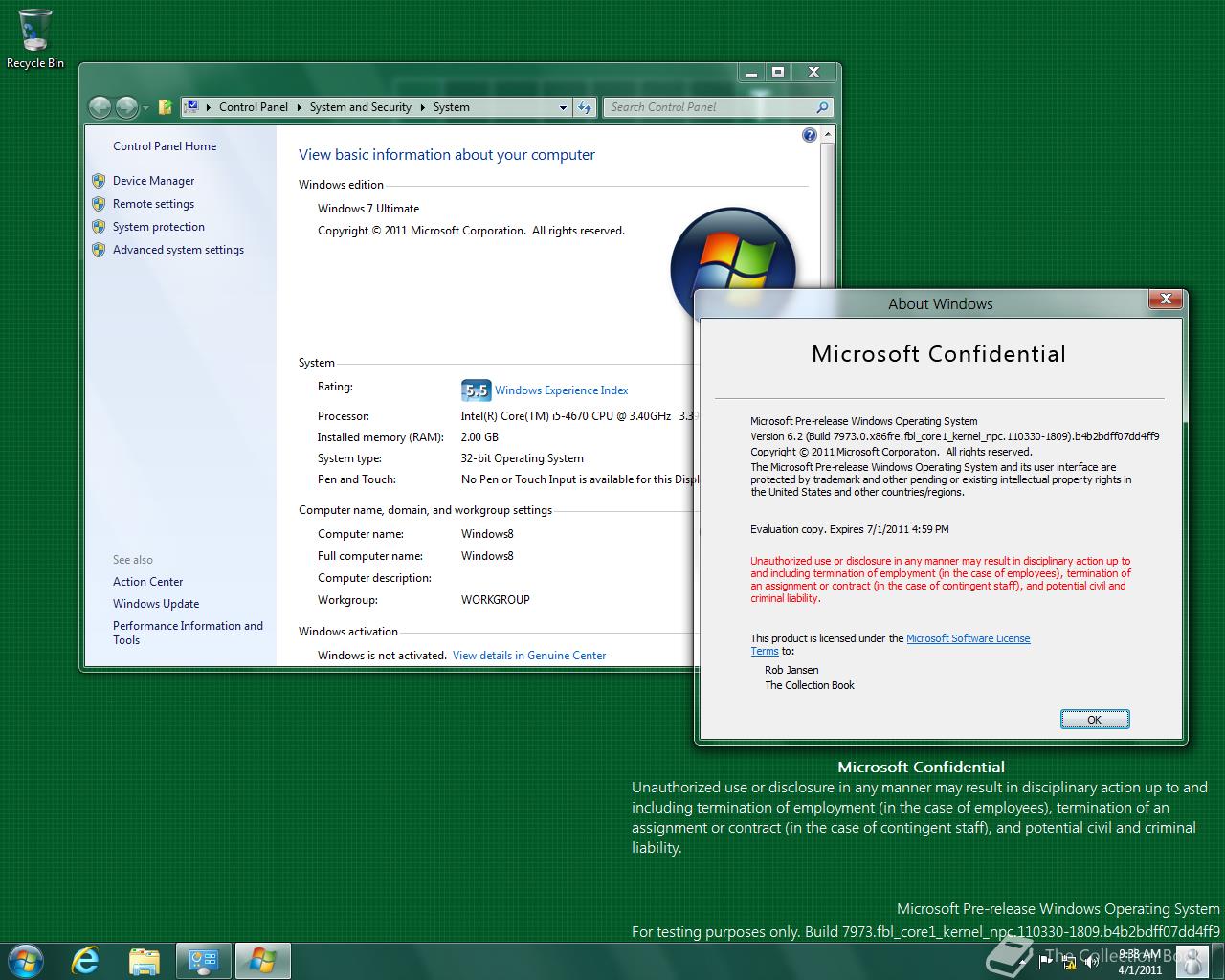Expand arrow after Control Panel breadcrumb
Image resolution: width=1225 pixels, height=980 pixels.
(299, 107)
